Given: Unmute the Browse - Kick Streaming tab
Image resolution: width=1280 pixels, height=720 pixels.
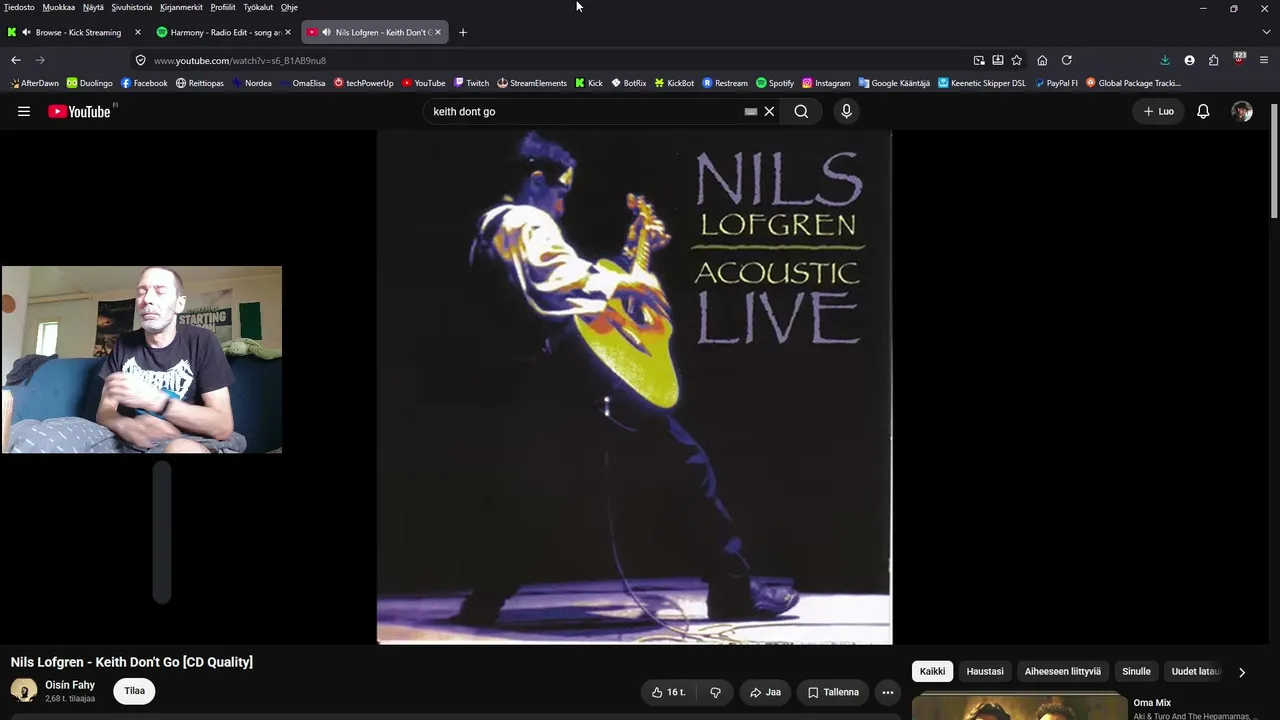Looking at the screenshot, I should click(x=26, y=32).
